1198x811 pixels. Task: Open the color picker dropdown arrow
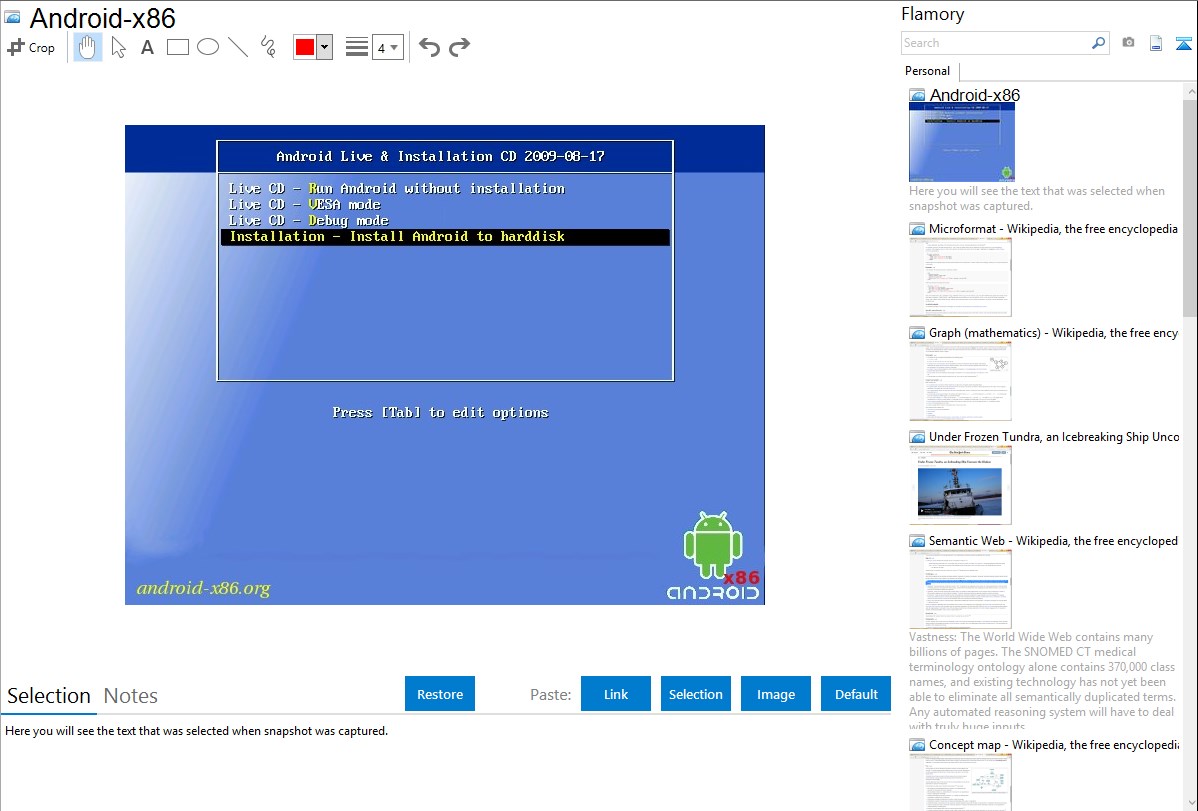click(324, 47)
